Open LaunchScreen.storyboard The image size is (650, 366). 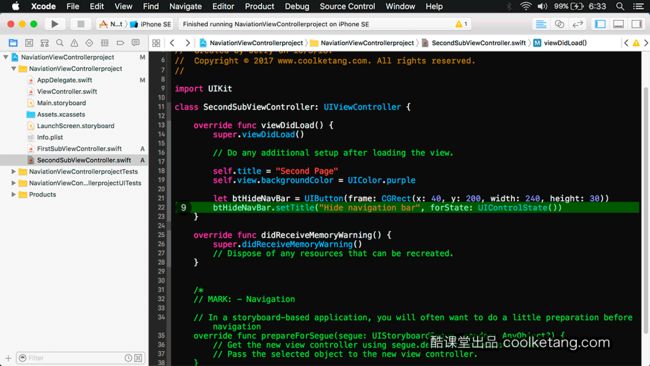tap(75, 126)
